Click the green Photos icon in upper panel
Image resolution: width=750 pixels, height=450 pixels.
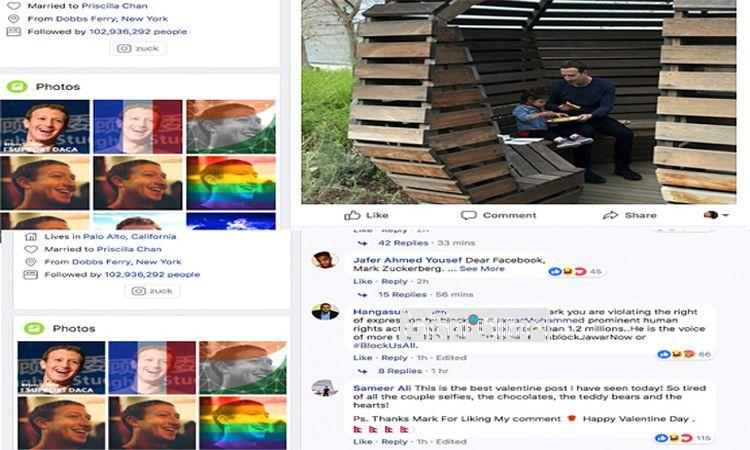tap(17, 87)
